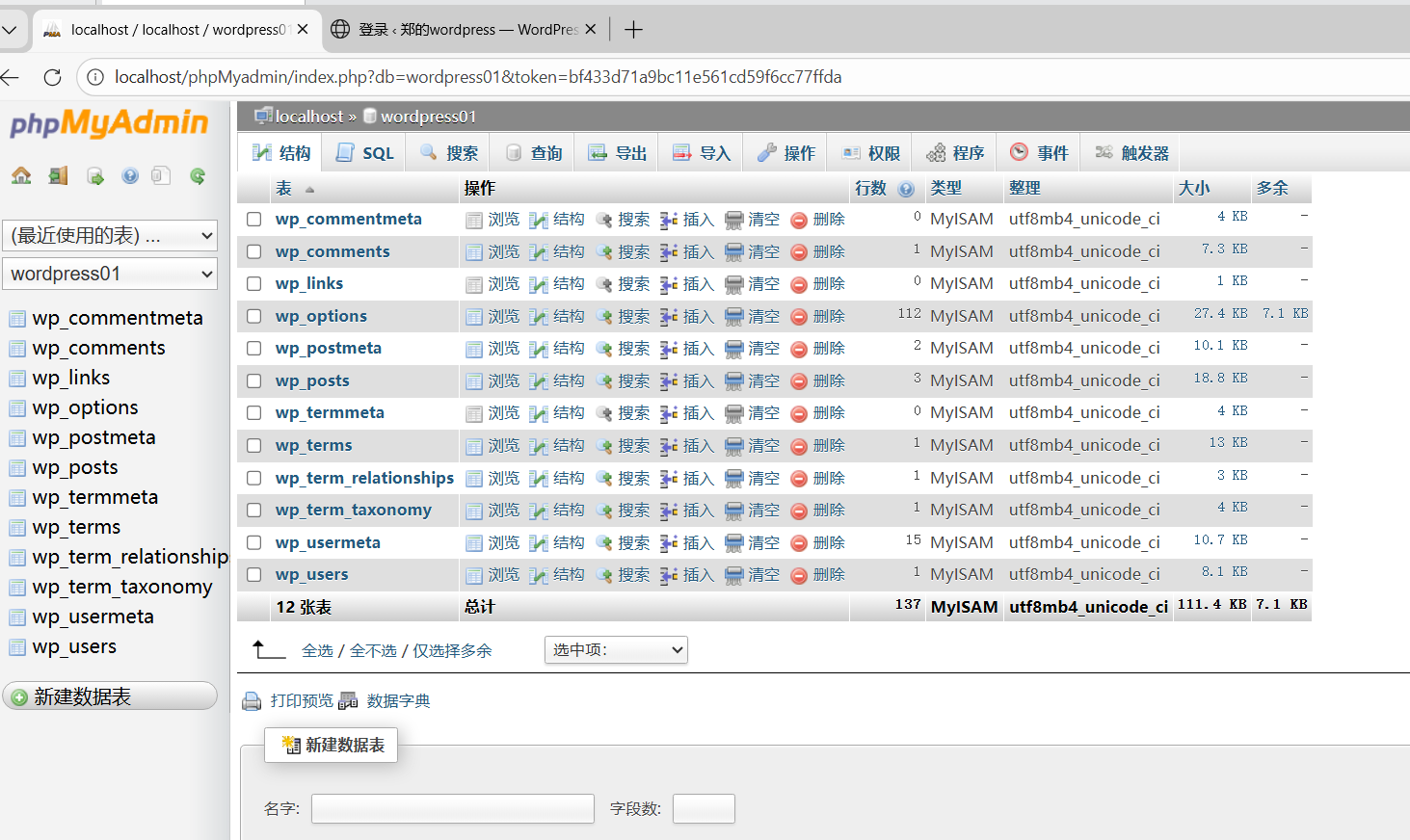Click structure icon for wp_comments row

coord(539,252)
